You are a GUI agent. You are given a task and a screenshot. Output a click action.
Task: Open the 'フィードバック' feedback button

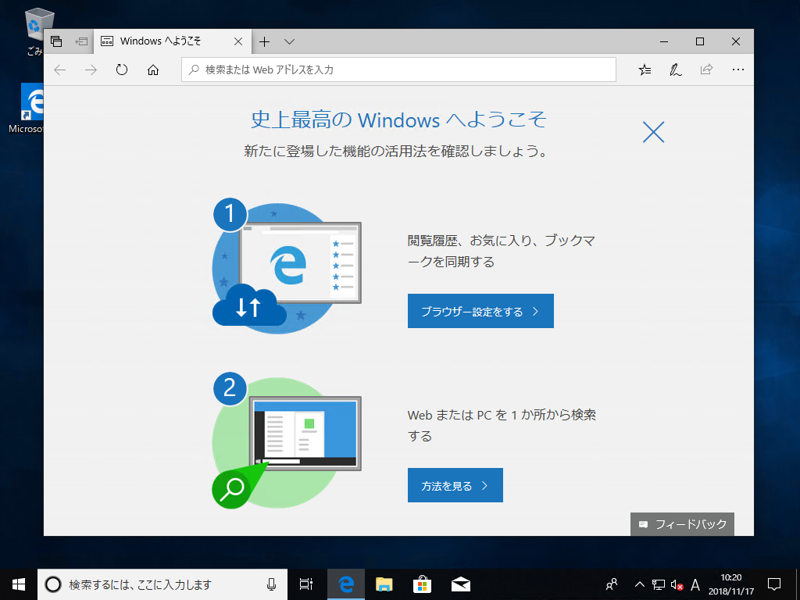tap(682, 524)
